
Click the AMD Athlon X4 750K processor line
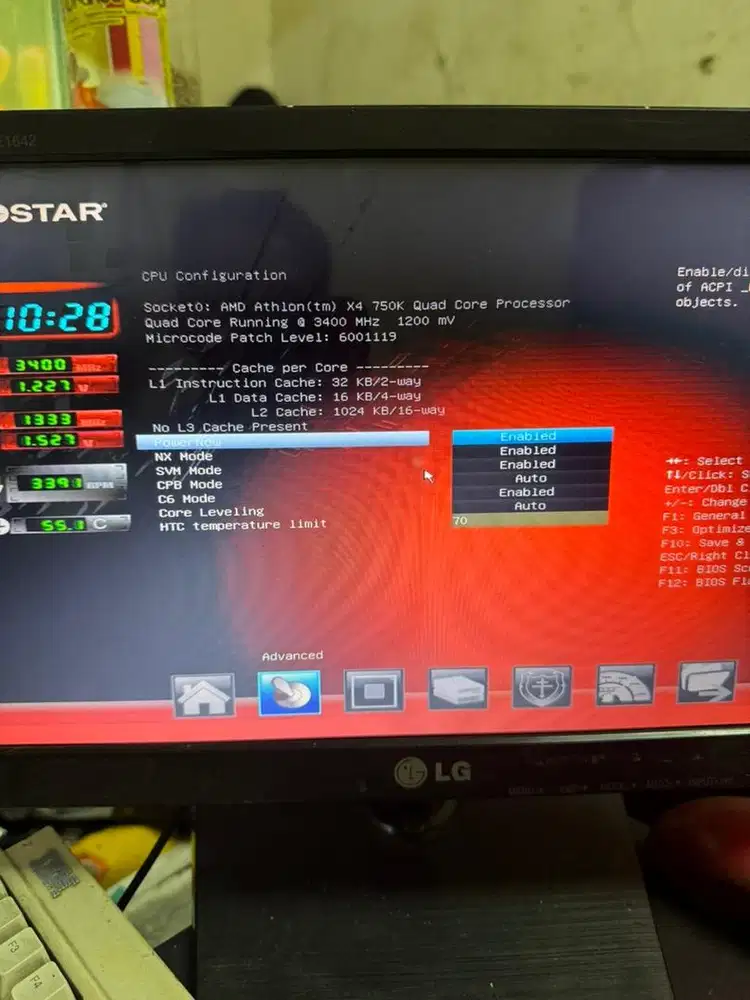coord(357,305)
